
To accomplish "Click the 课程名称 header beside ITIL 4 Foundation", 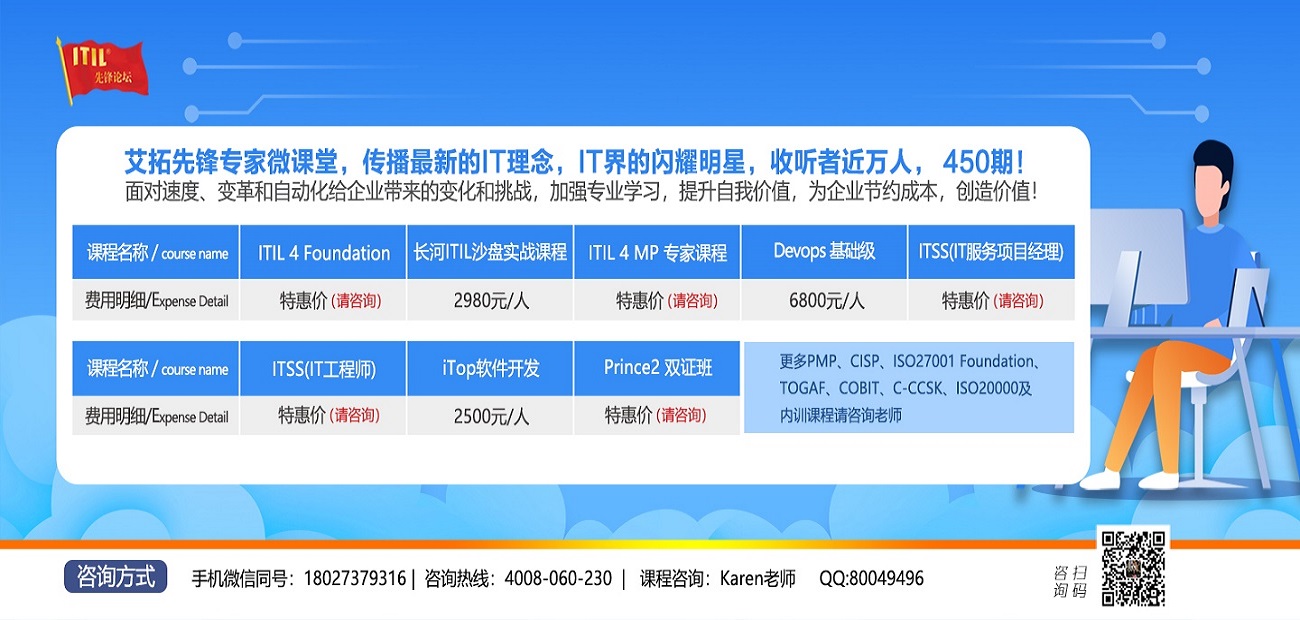I will coord(157,253).
